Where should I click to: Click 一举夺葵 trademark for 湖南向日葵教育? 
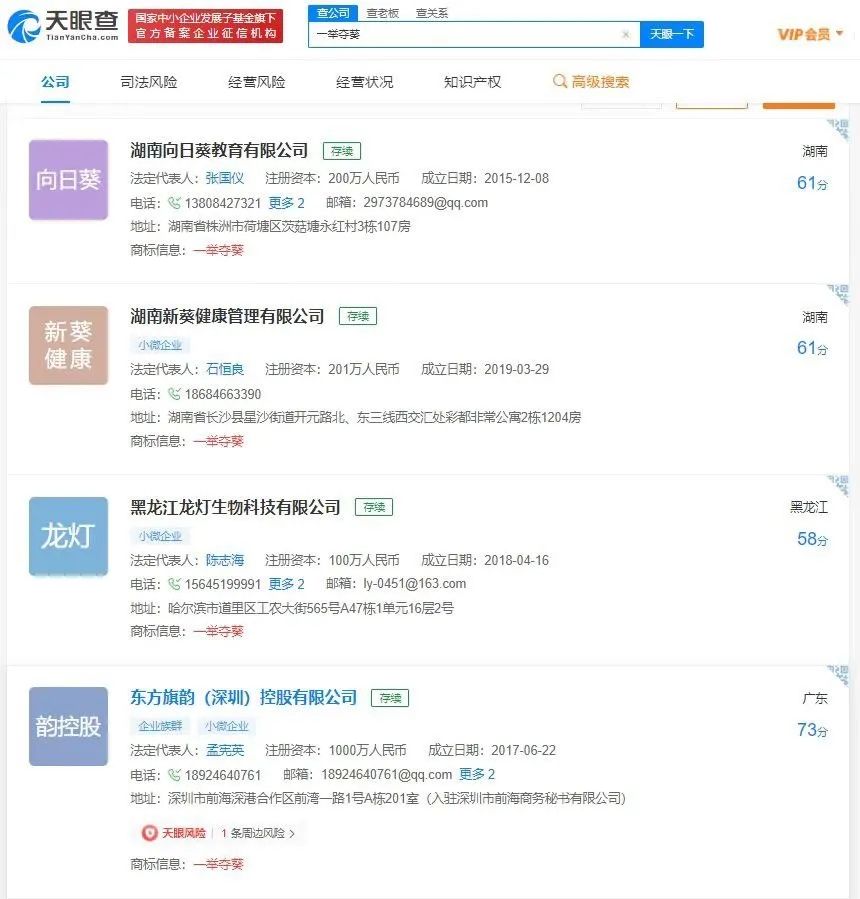218,250
